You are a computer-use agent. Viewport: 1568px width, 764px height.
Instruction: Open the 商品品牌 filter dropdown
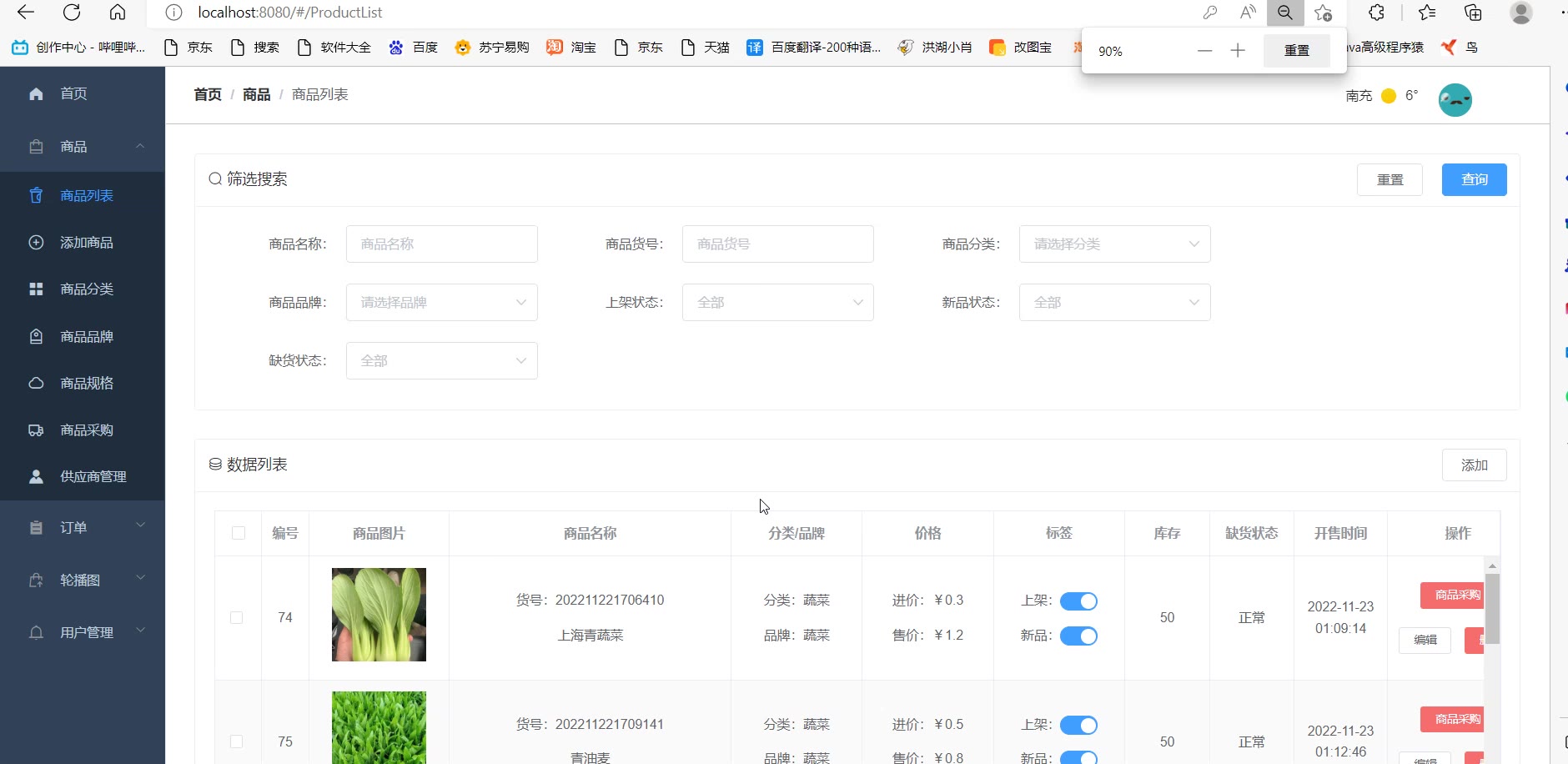point(441,303)
